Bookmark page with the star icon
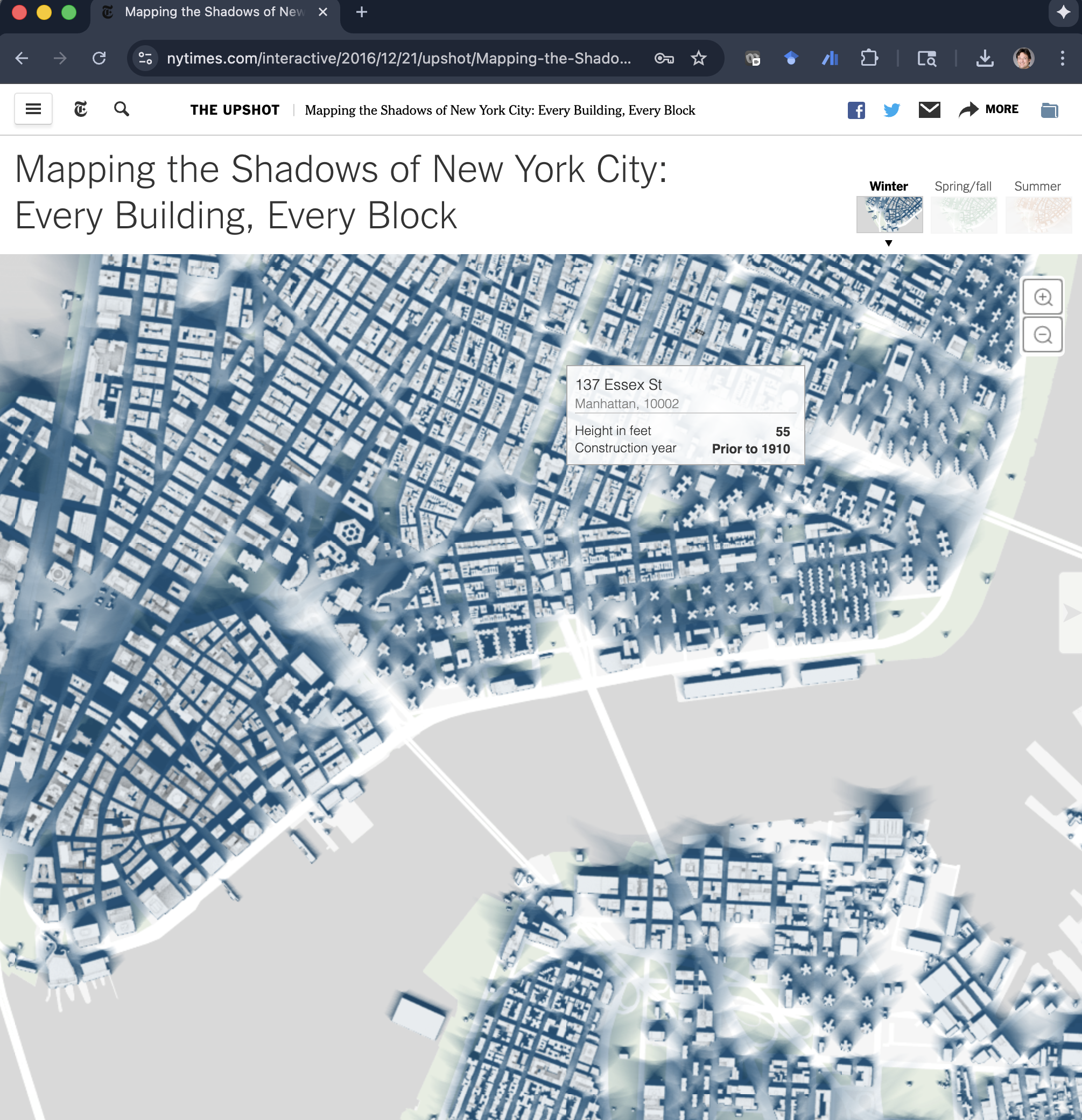 [x=698, y=58]
